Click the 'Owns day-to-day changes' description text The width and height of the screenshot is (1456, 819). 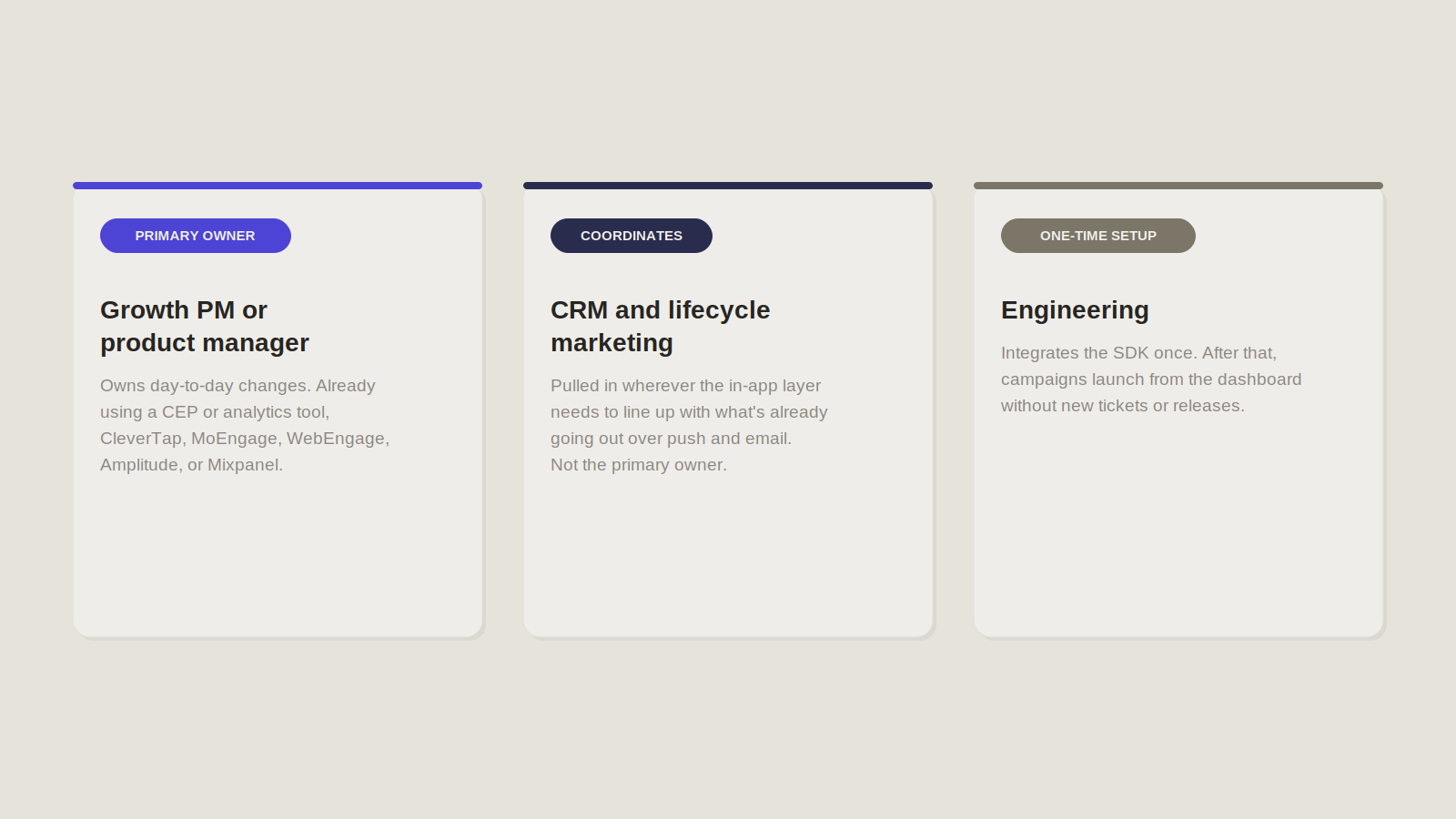pyautogui.click(x=245, y=425)
